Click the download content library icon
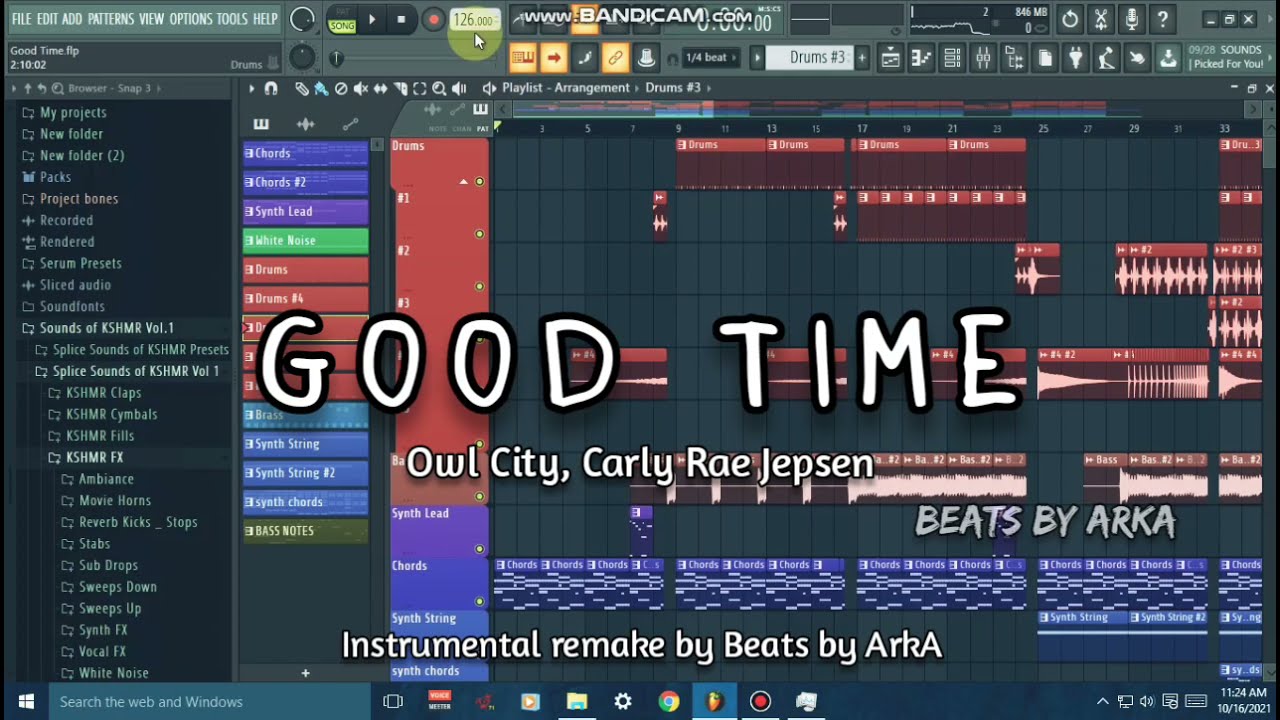 click(x=1168, y=58)
